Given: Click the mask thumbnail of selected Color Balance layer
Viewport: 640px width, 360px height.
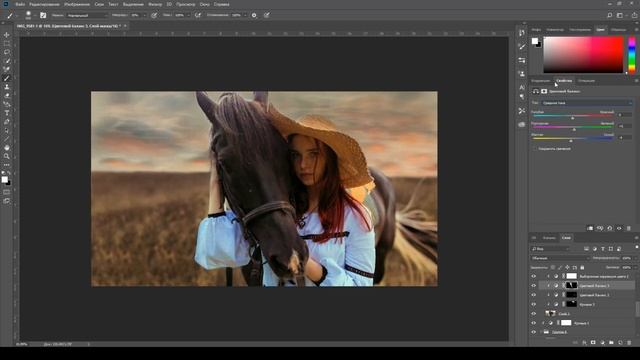Looking at the screenshot, I should [571, 285].
